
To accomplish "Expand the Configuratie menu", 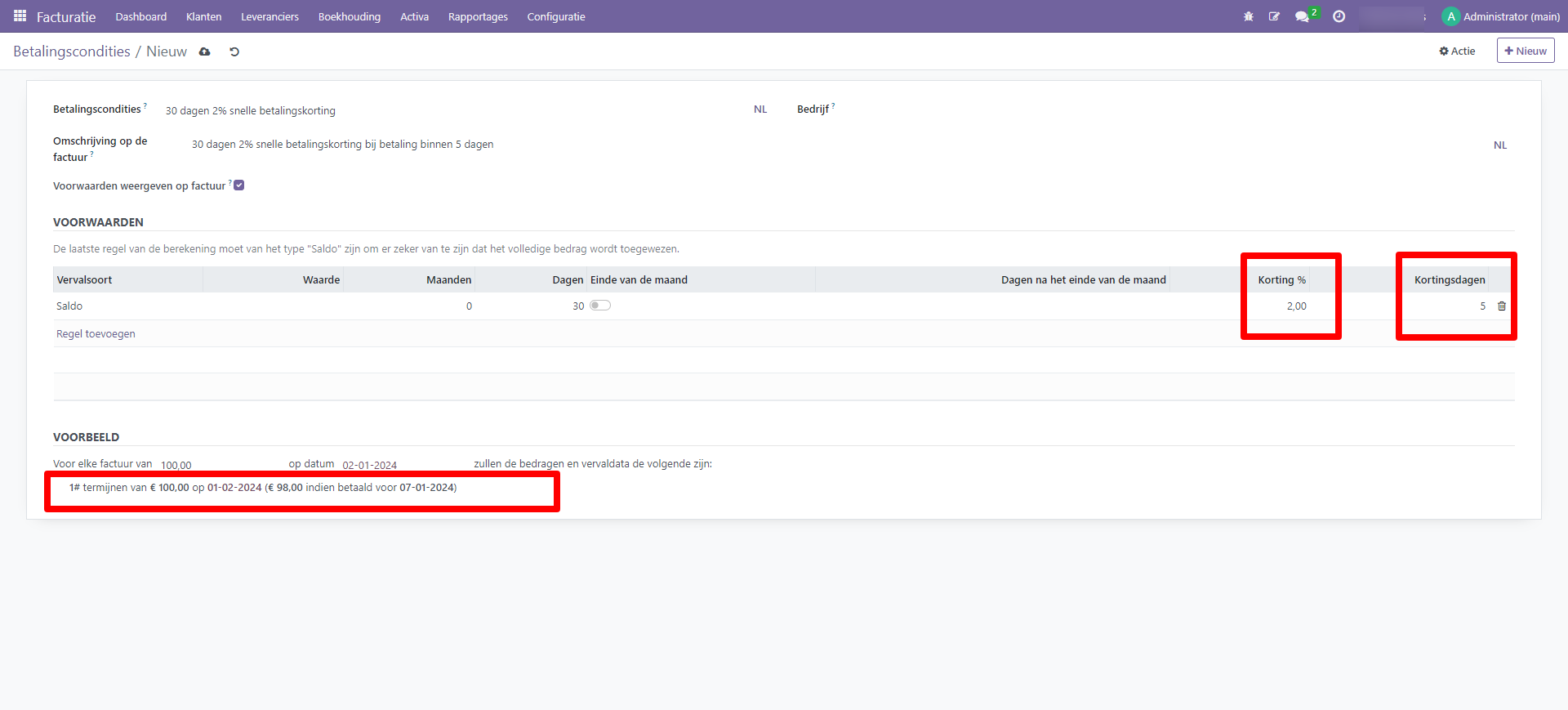I will [555, 16].
